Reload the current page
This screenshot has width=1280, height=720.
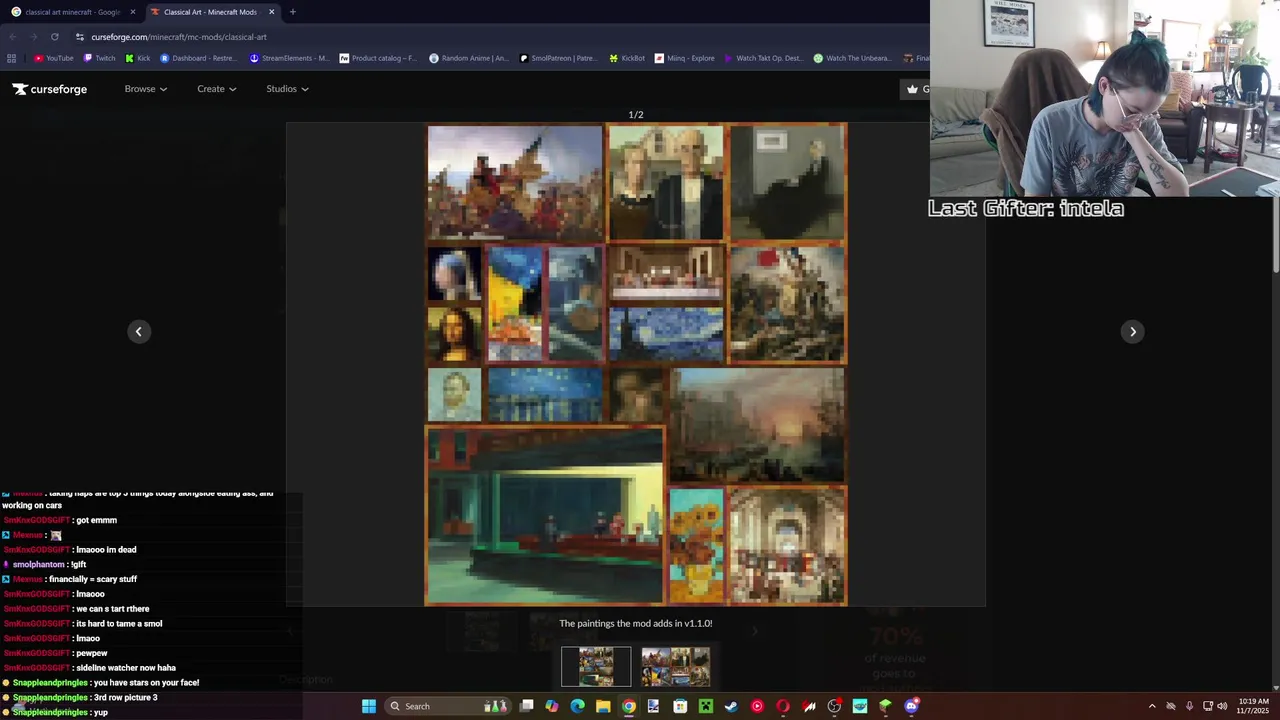[54, 37]
